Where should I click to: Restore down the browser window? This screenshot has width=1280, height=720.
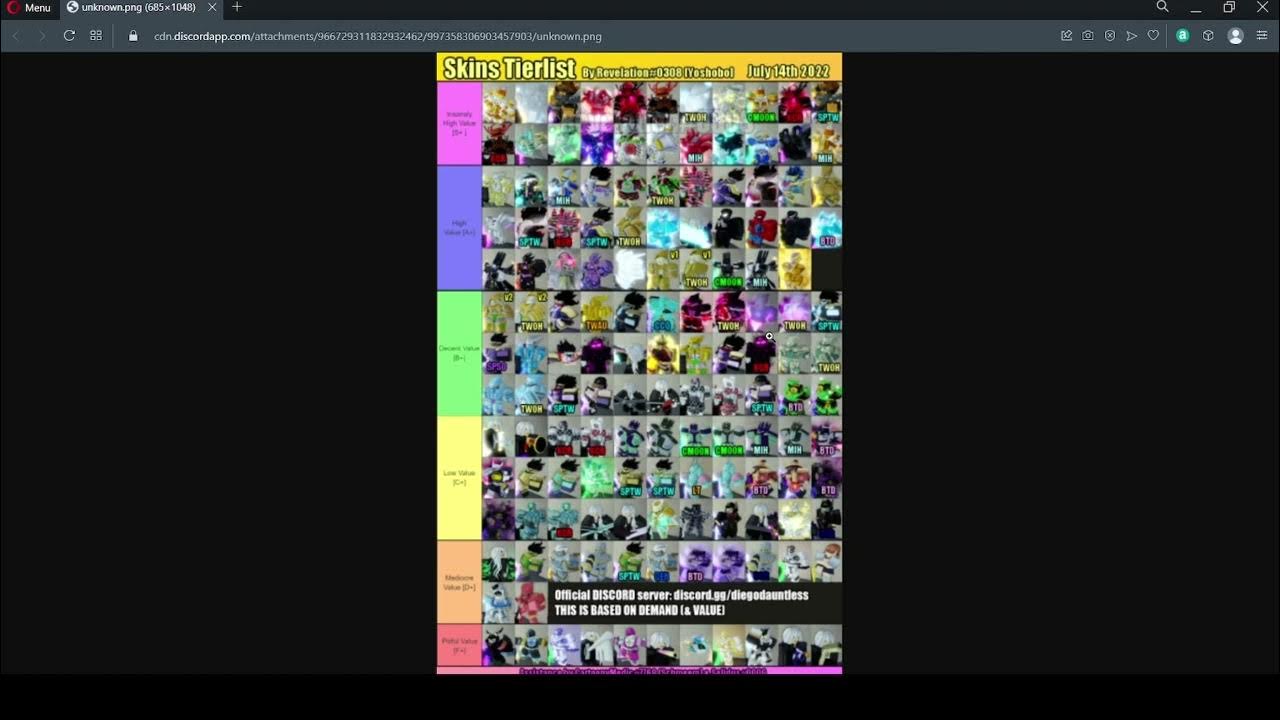point(1229,8)
